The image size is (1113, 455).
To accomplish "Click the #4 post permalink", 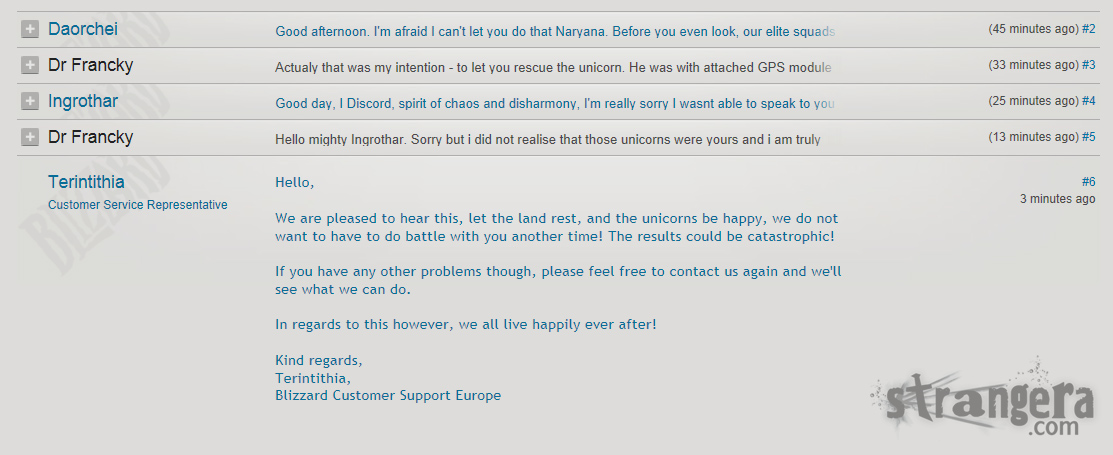I will [1088, 101].
